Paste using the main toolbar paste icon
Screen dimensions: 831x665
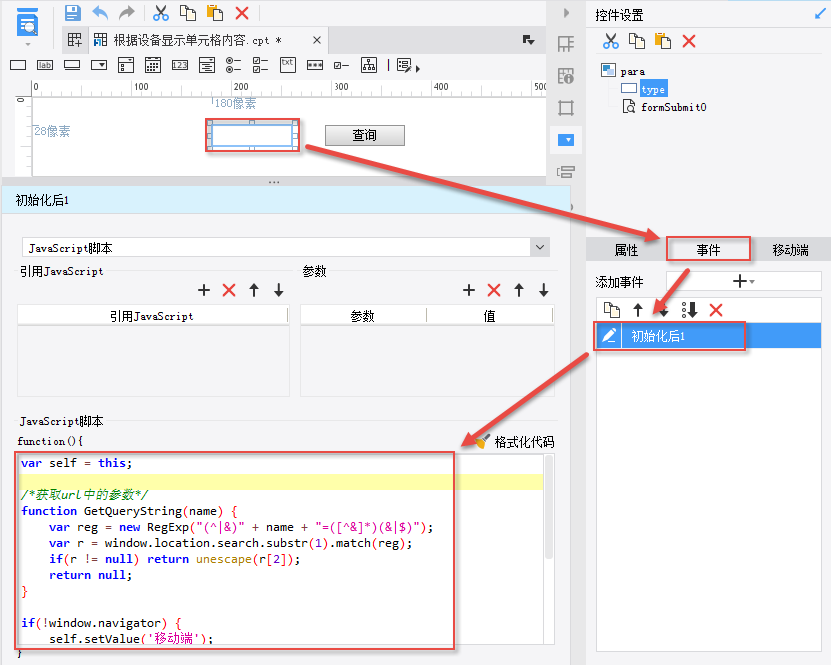[215, 13]
